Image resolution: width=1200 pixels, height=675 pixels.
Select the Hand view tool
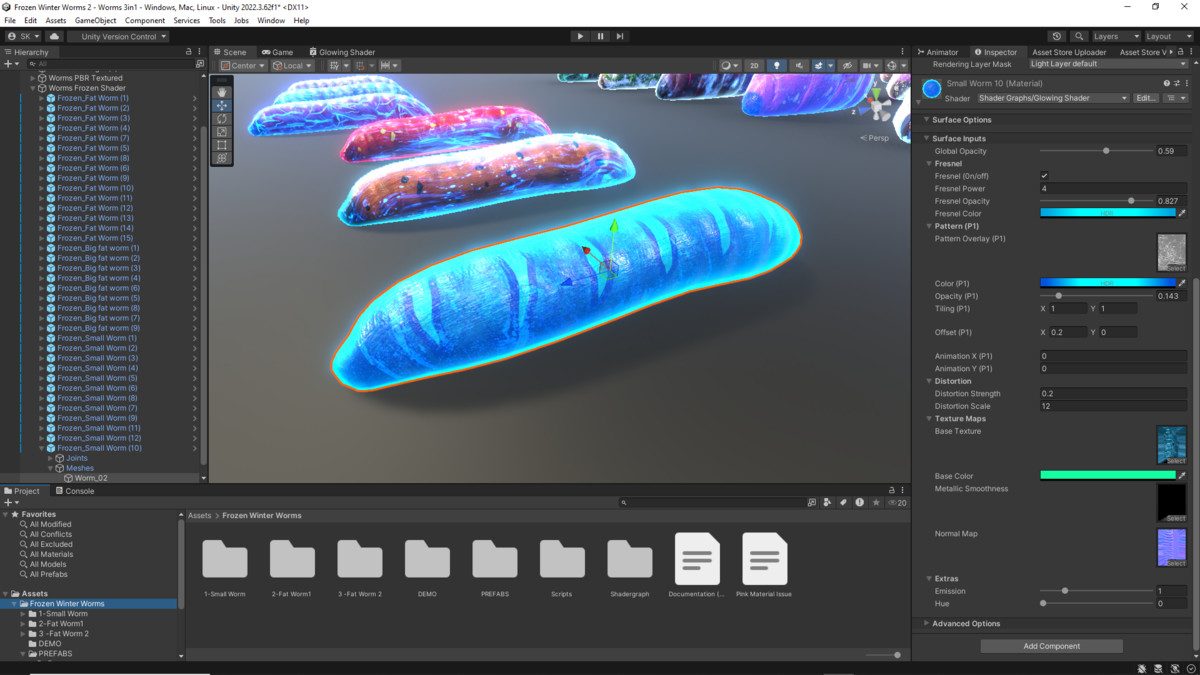tap(222, 92)
